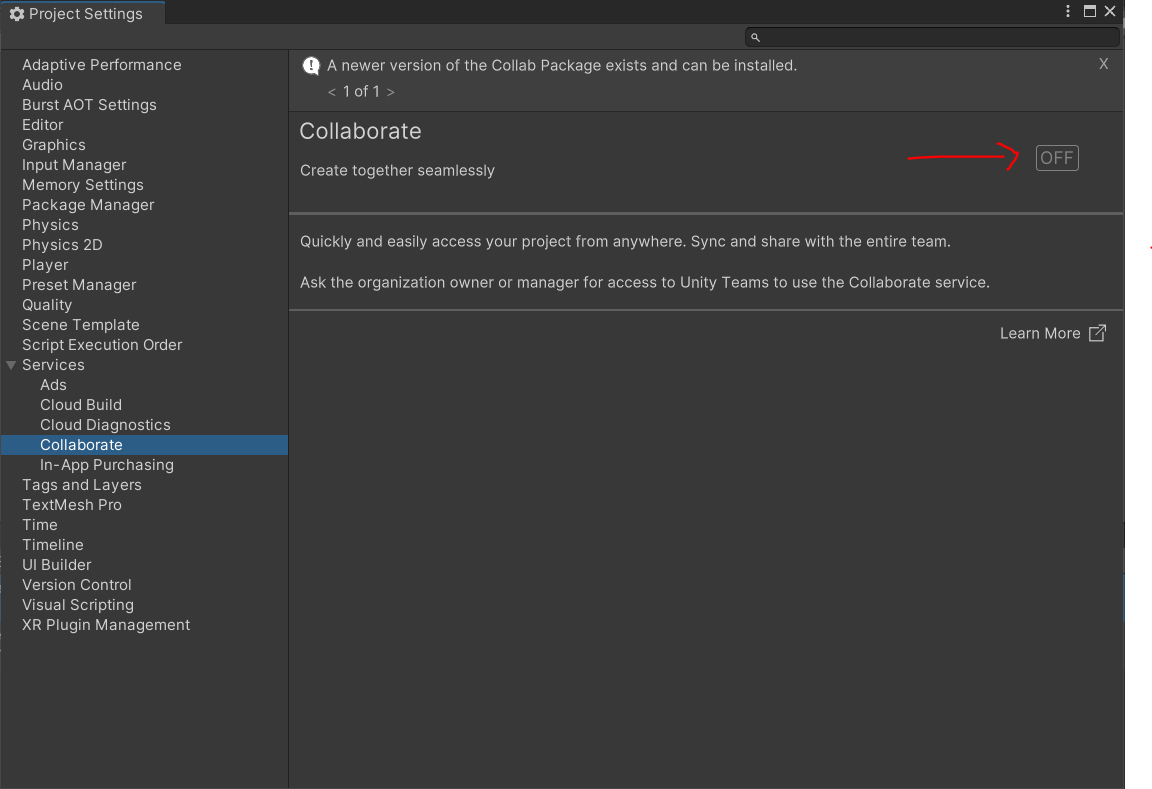
Task: Open Editor settings
Action: pos(43,125)
